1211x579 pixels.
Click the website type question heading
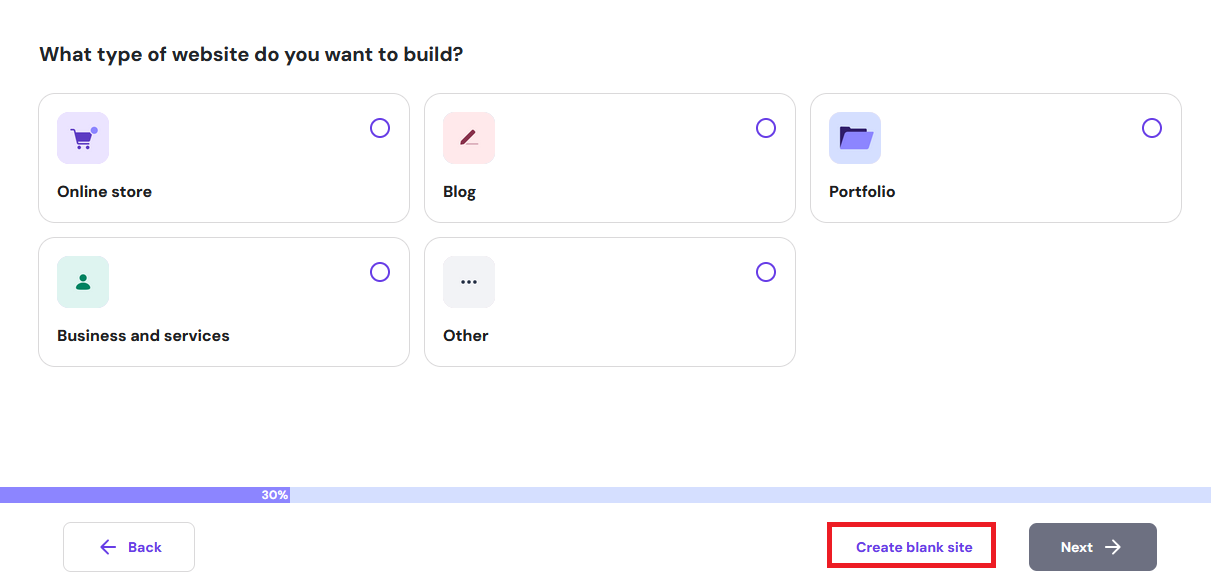pos(251,54)
